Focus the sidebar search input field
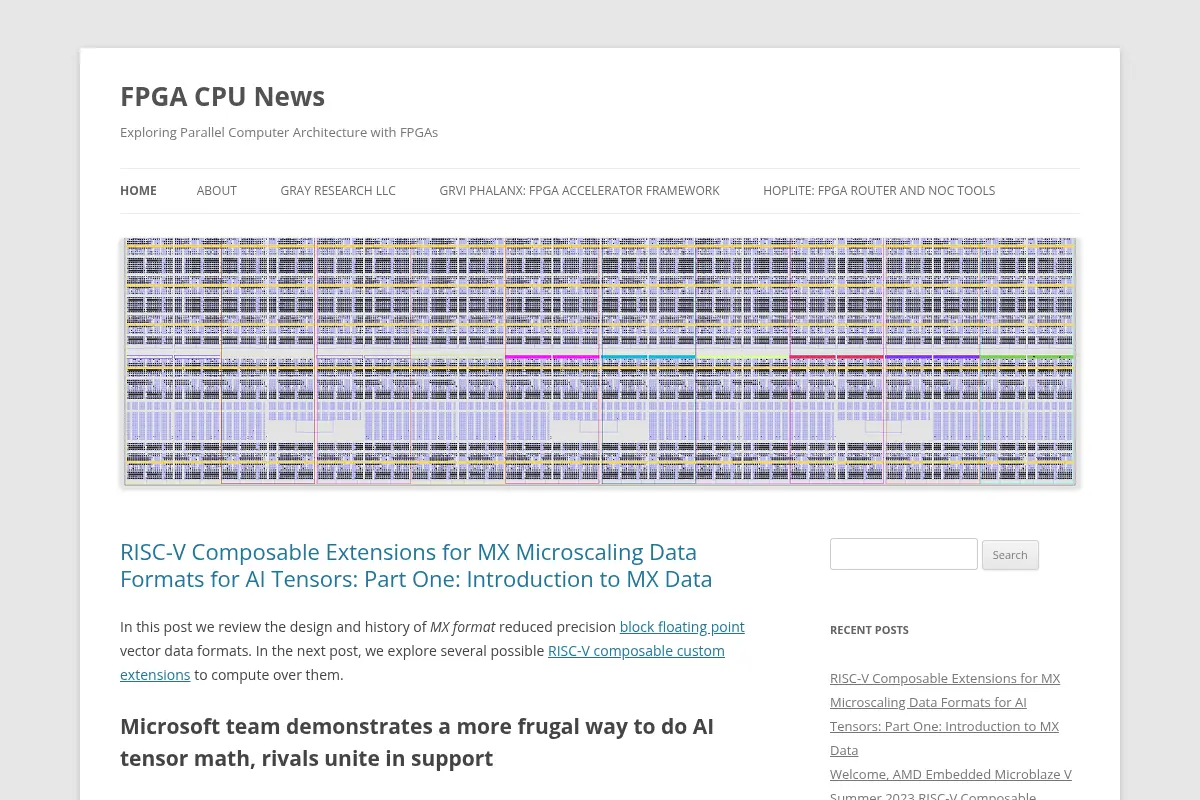The width and height of the screenshot is (1200, 800). [x=904, y=554]
